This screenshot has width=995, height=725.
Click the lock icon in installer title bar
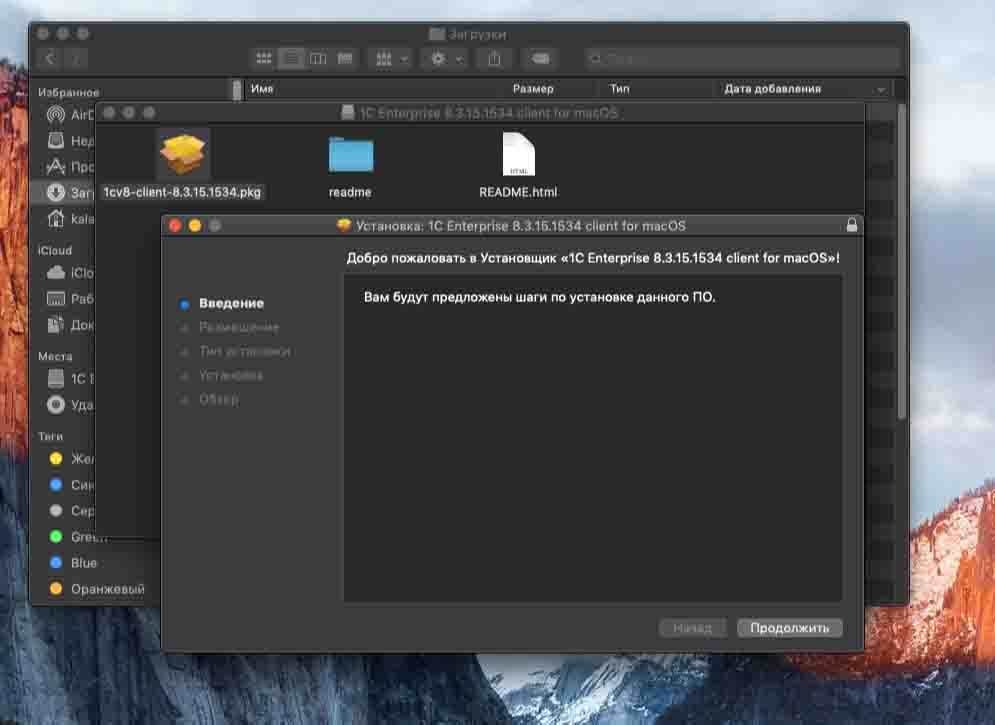[852, 225]
